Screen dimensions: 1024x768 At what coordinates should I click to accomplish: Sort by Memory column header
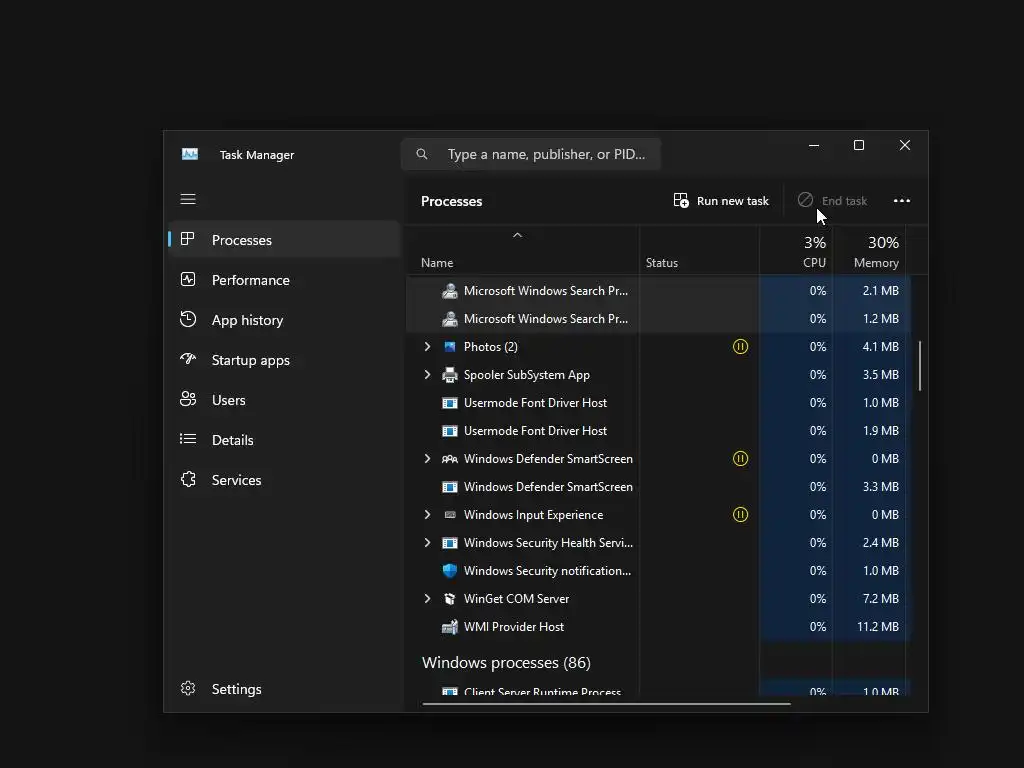point(869,252)
